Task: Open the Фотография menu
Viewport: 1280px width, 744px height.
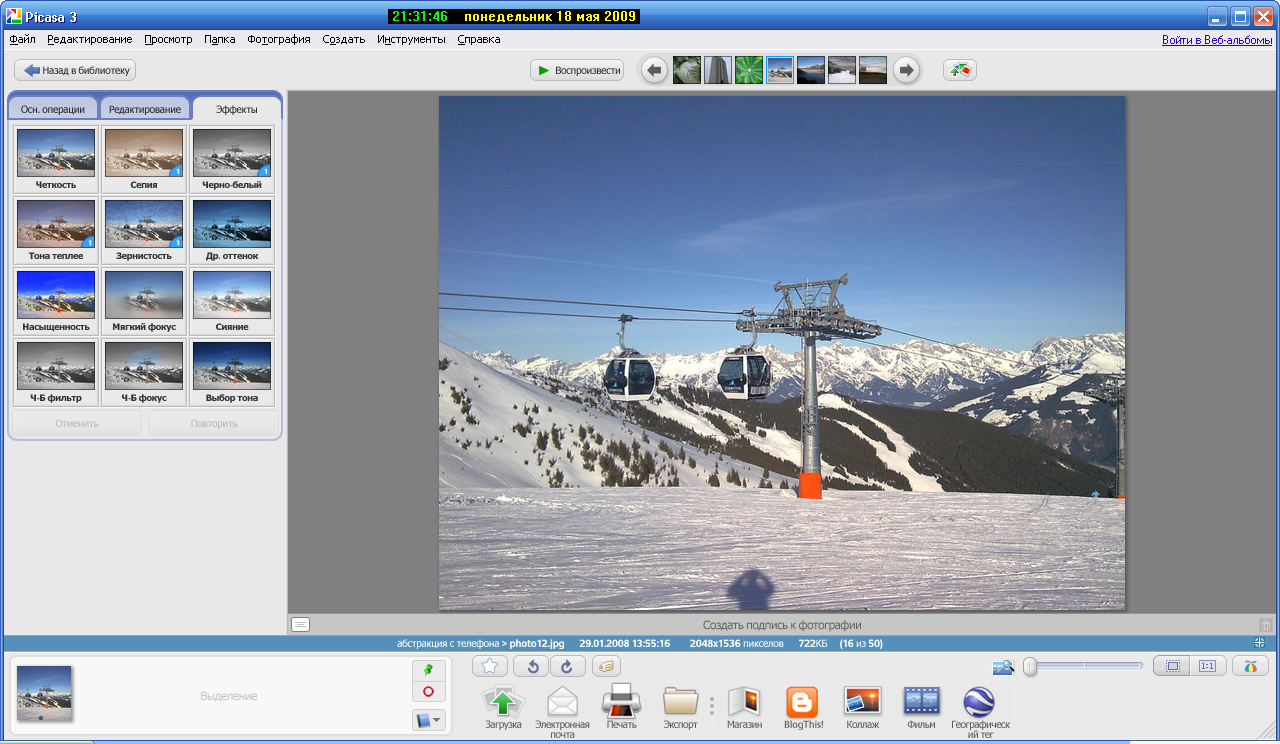Action: (279, 40)
